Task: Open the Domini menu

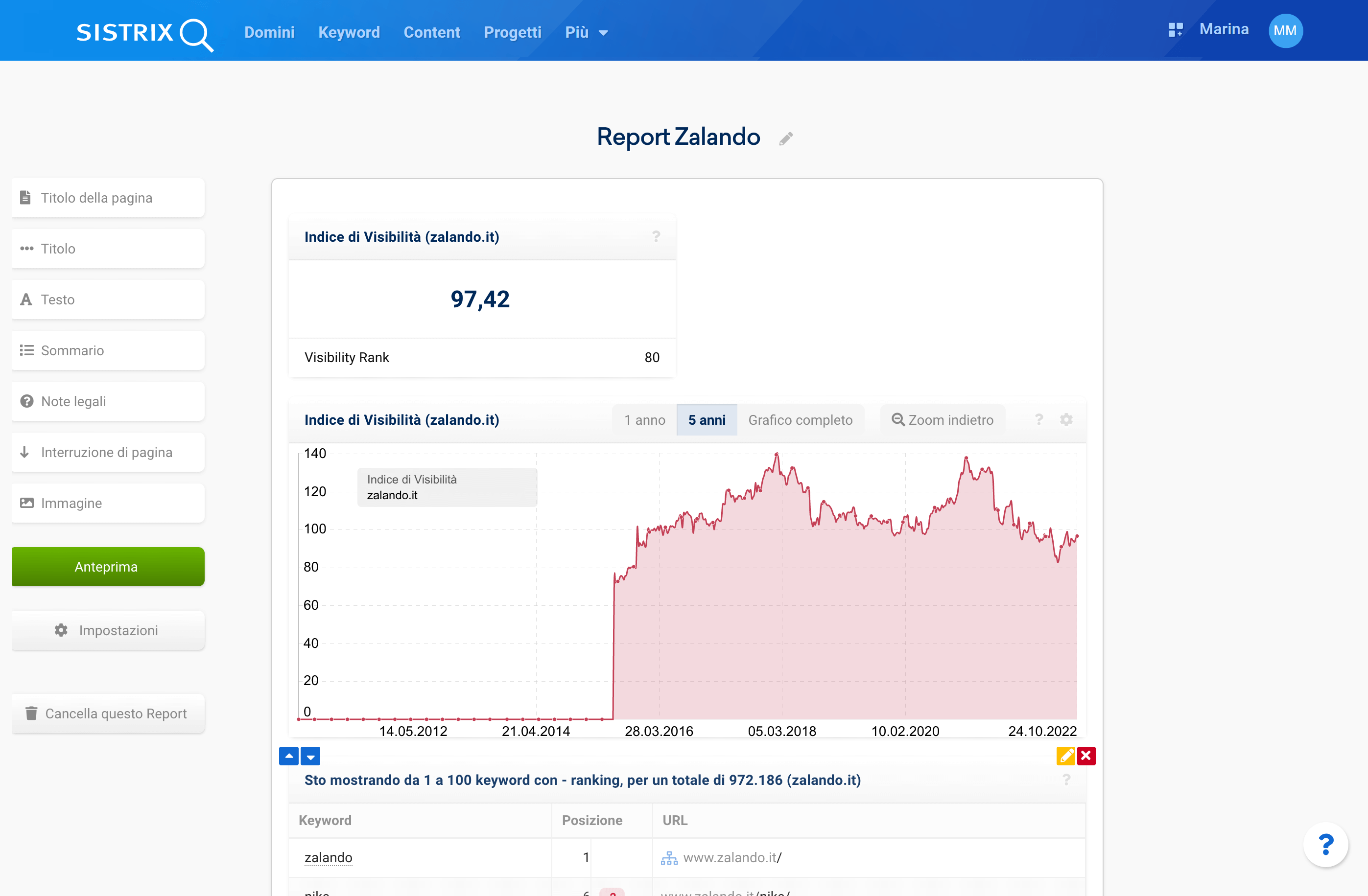Action: (x=269, y=32)
